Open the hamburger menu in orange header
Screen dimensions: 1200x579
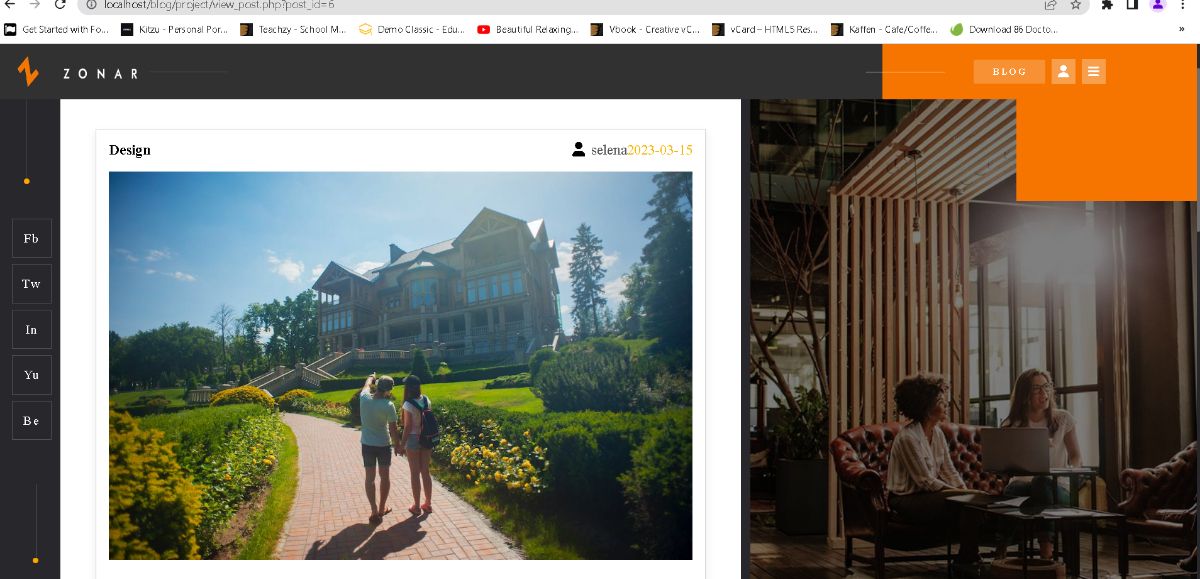[1094, 72]
